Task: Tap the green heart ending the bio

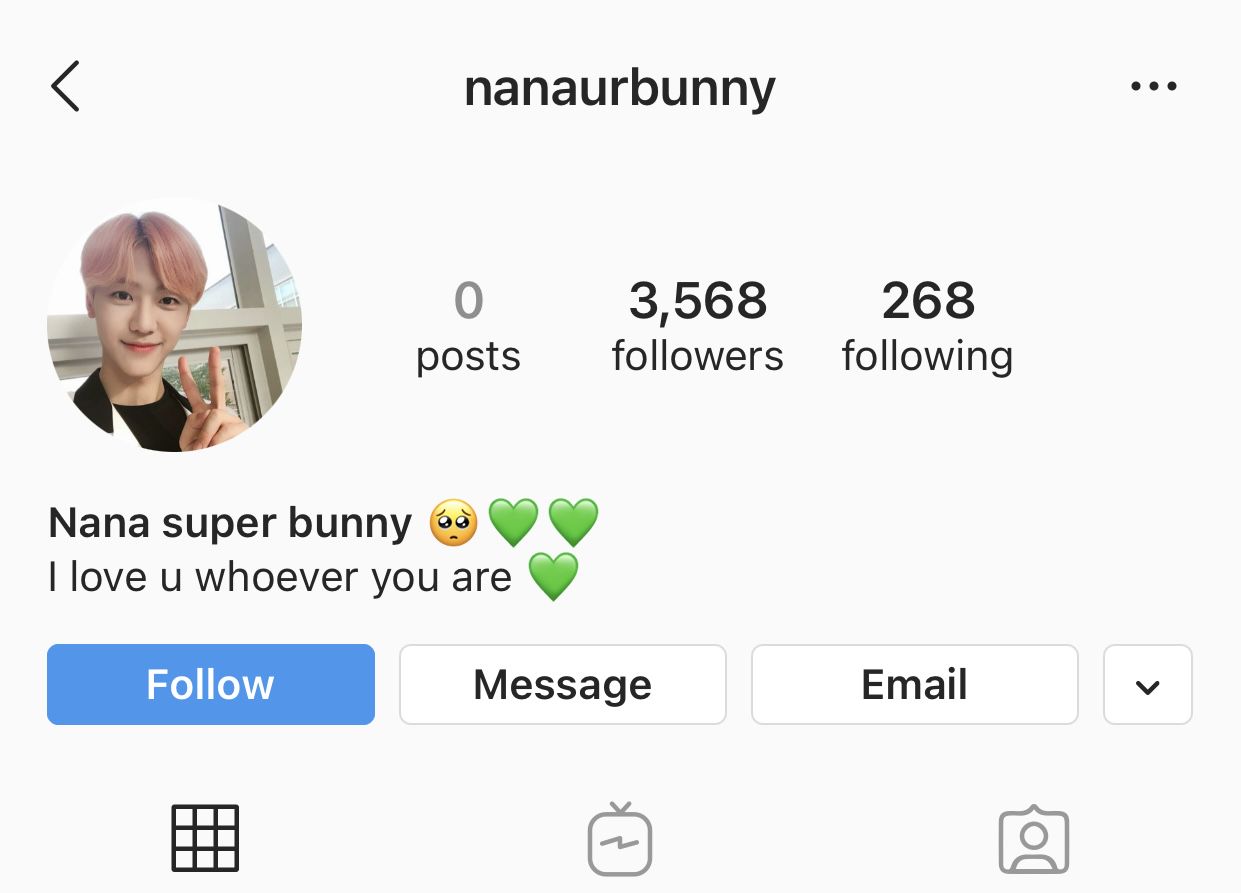Action: [x=553, y=577]
